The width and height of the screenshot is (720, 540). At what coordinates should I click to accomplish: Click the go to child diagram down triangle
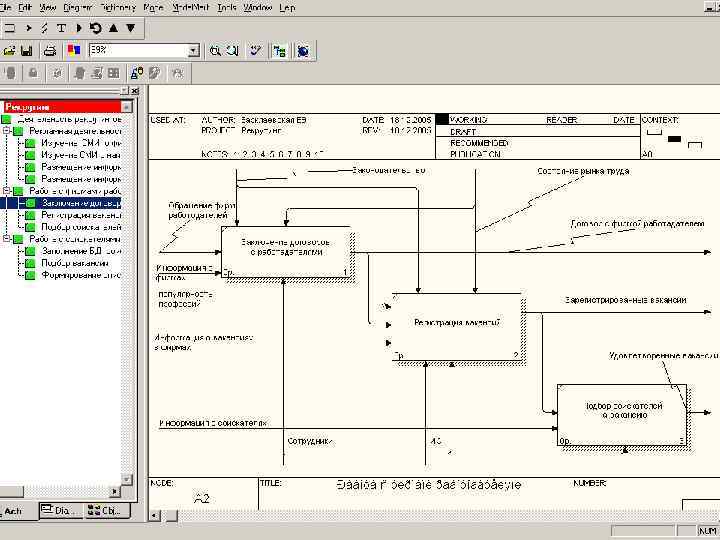coord(129,28)
